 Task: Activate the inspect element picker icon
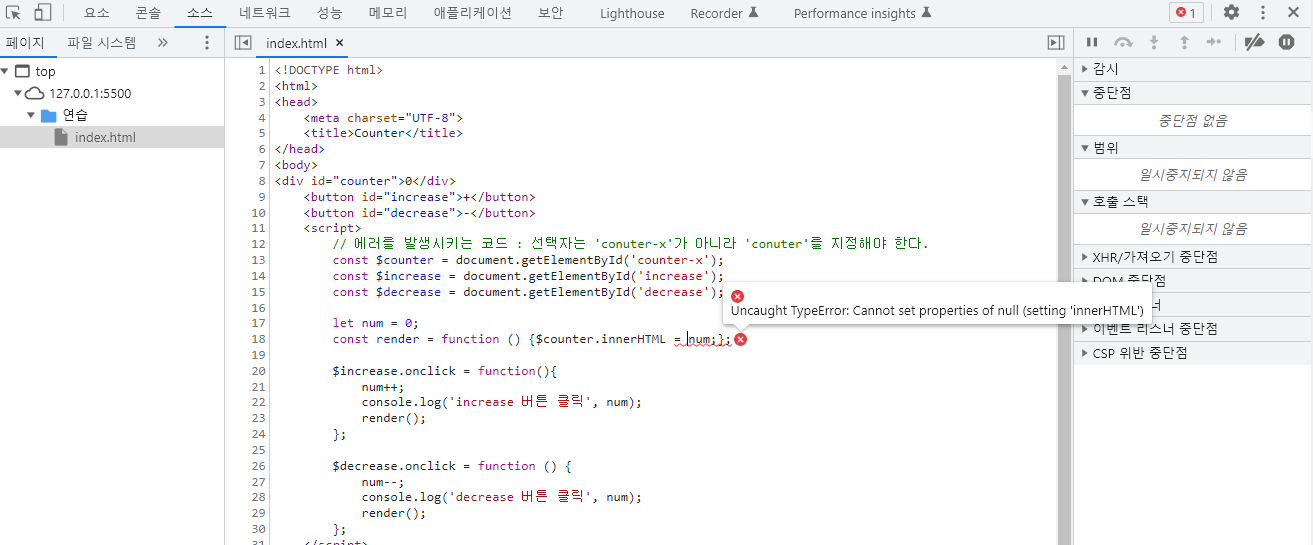click(x=14, y=13)
